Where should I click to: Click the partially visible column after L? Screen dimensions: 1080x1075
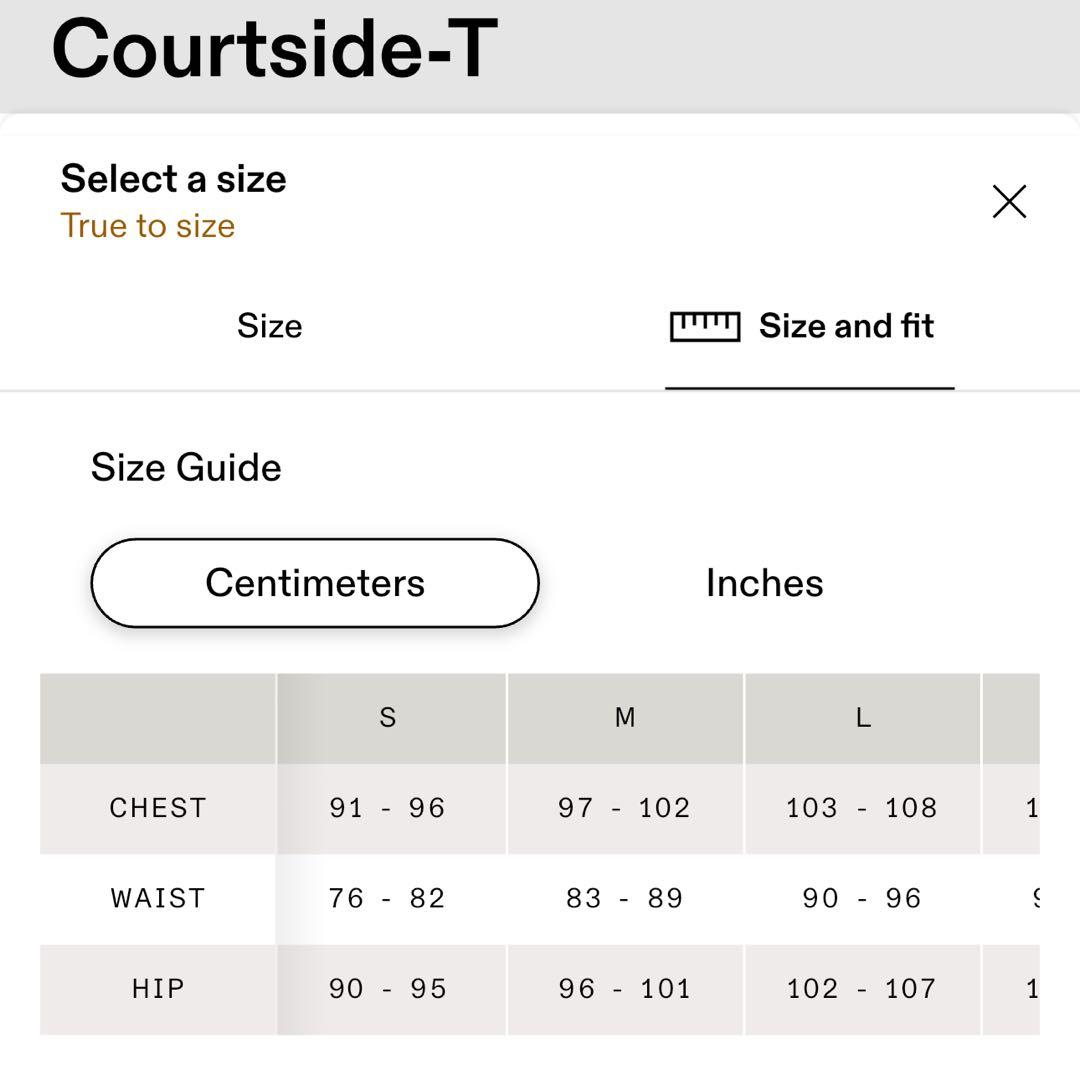1012,718
